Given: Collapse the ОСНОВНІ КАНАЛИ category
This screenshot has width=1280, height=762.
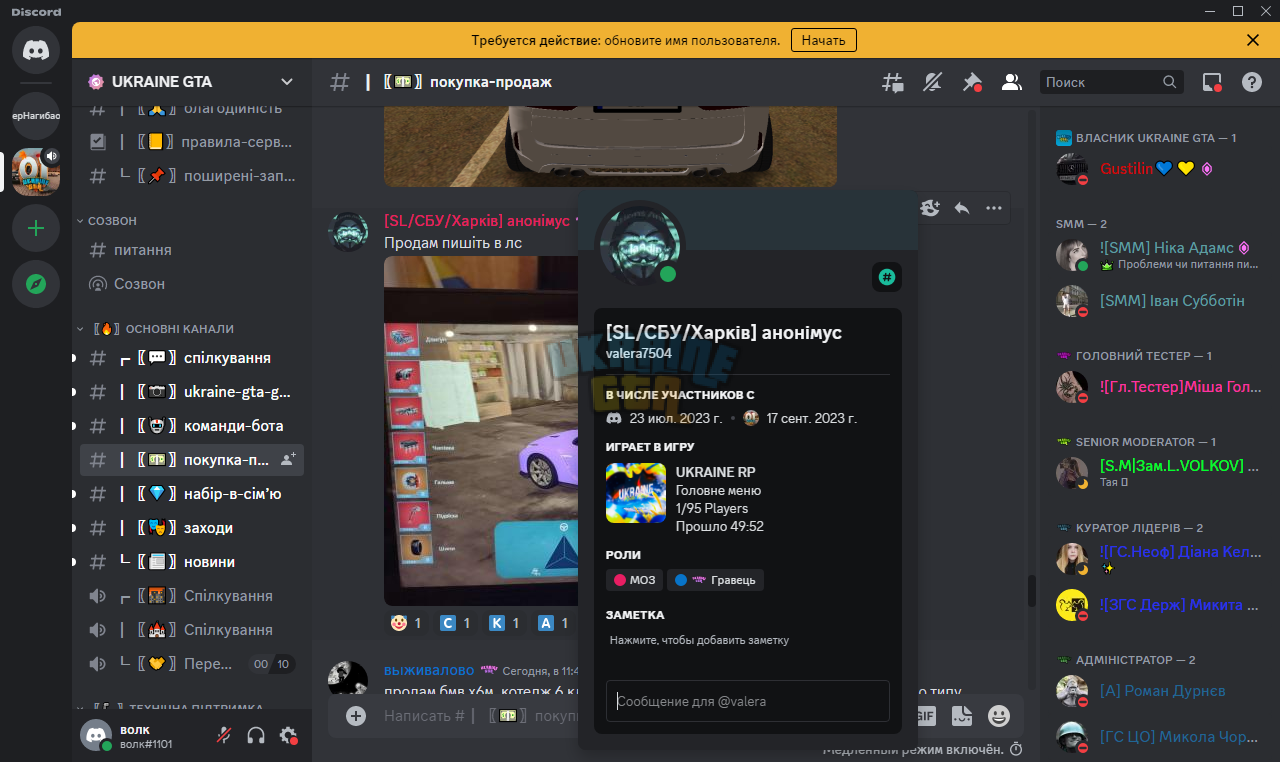Looking at the screenshot, I should [x=155, y=328].
